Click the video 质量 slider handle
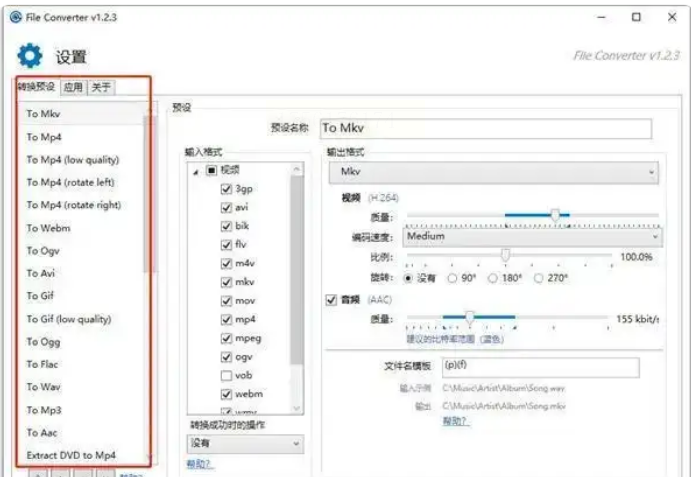 click(x=555, y=215)
